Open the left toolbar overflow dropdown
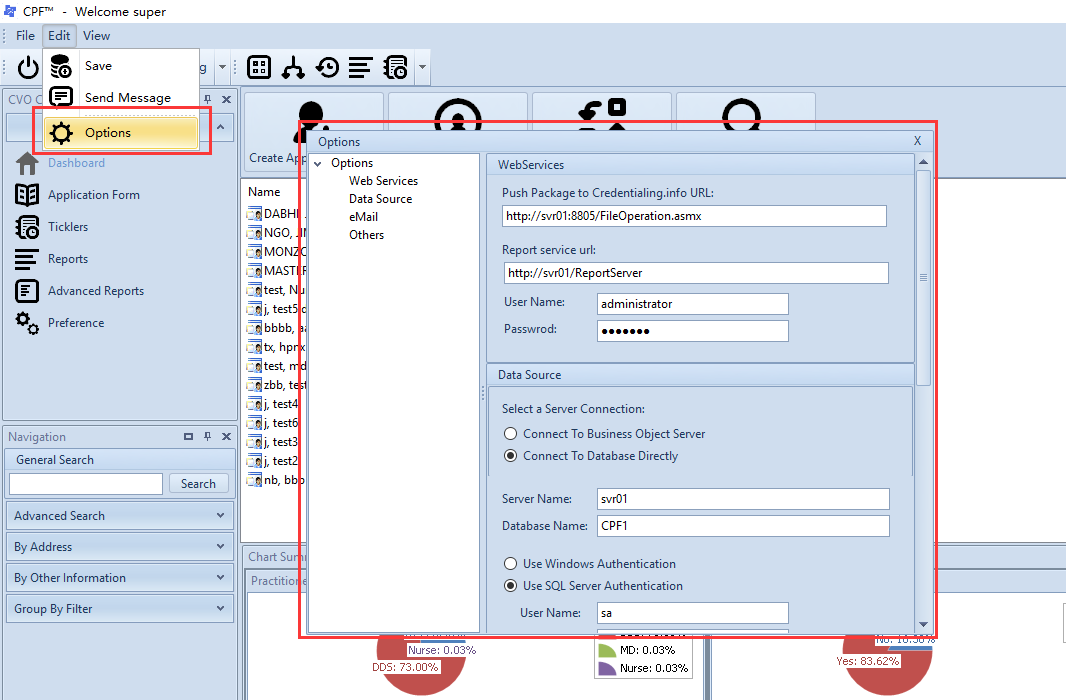 (222, 67)
